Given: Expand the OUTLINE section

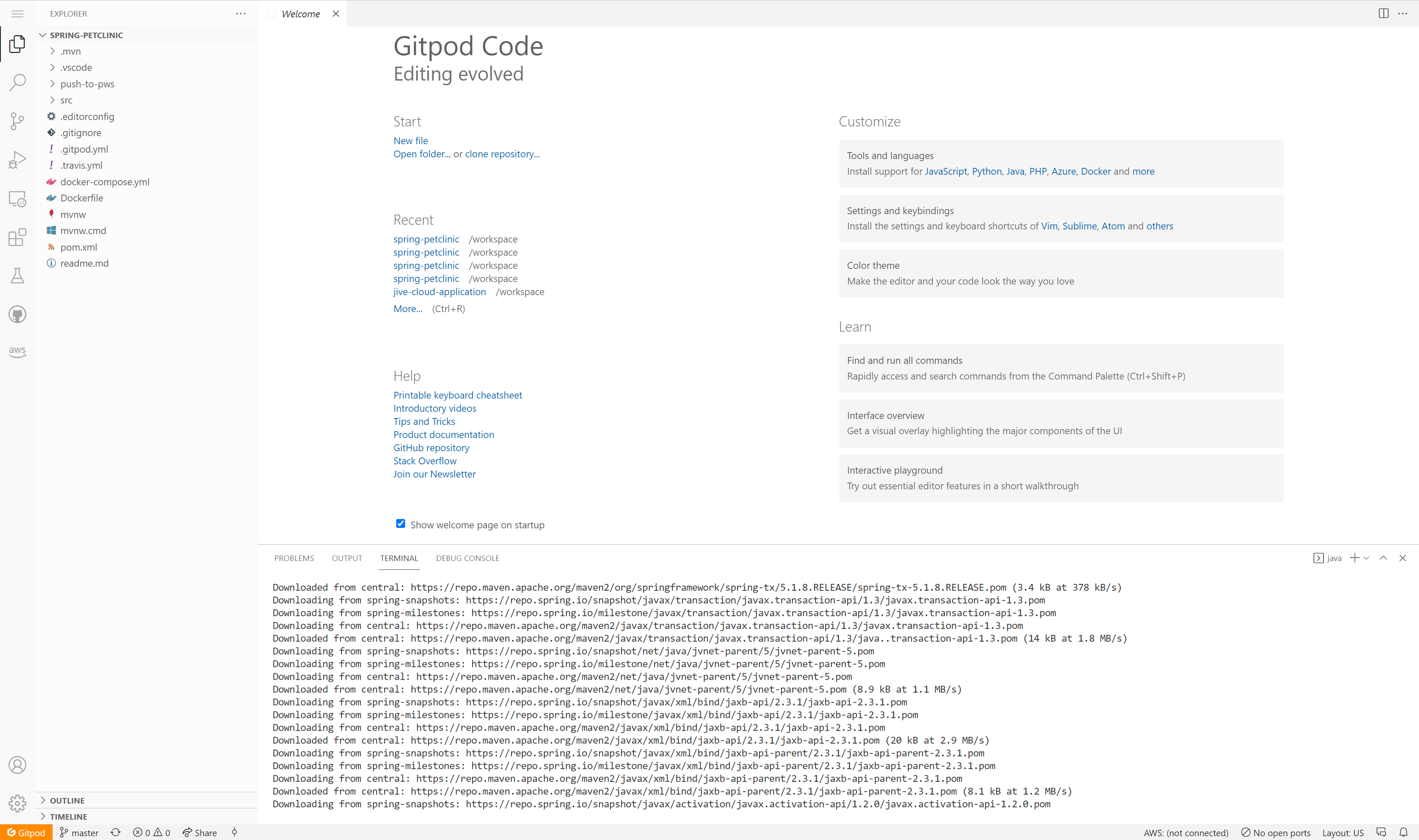Looking at the screenshot, I should [67, 801].
